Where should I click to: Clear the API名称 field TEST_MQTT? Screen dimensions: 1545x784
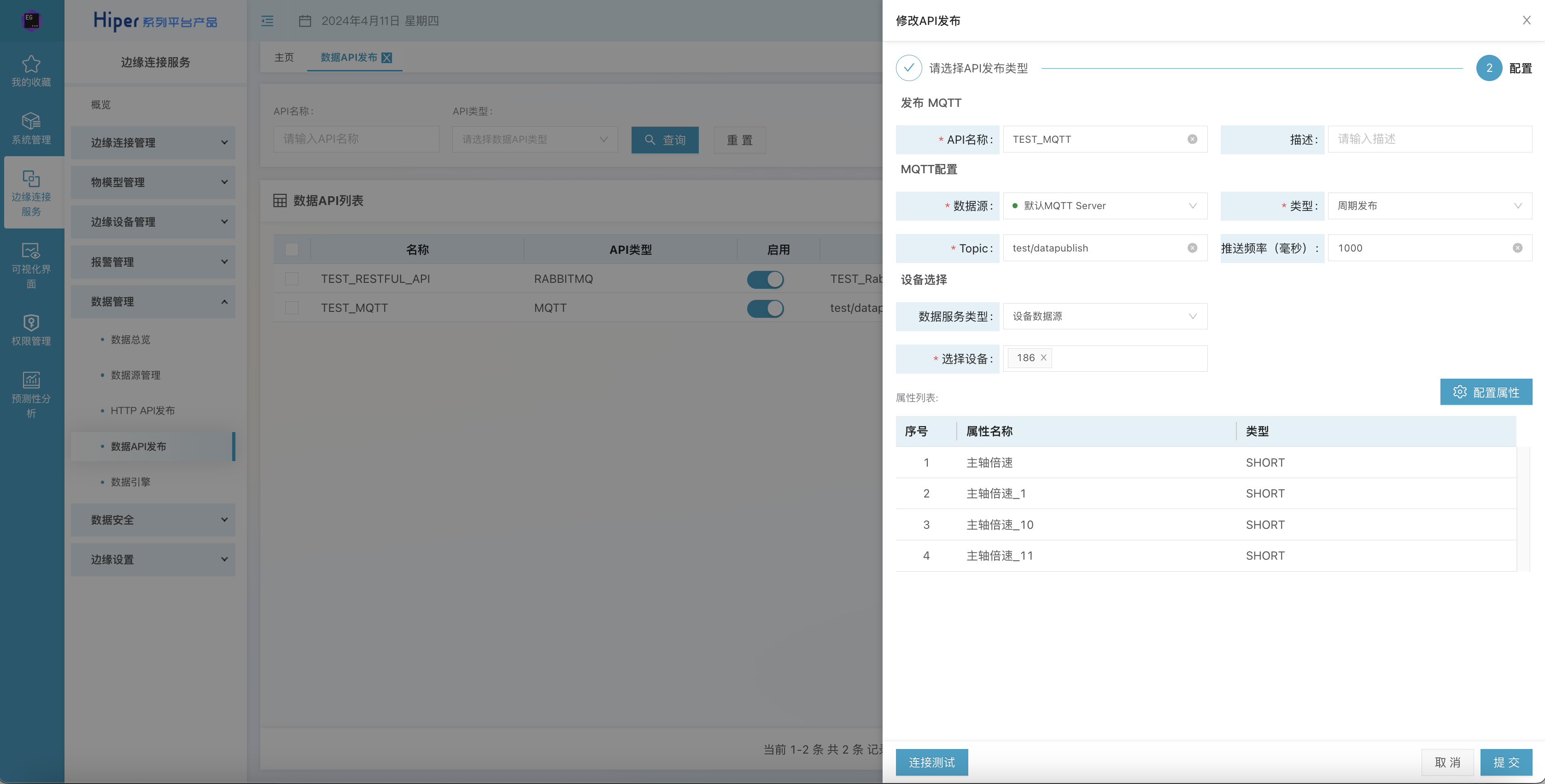click(x=1192, y=139)
